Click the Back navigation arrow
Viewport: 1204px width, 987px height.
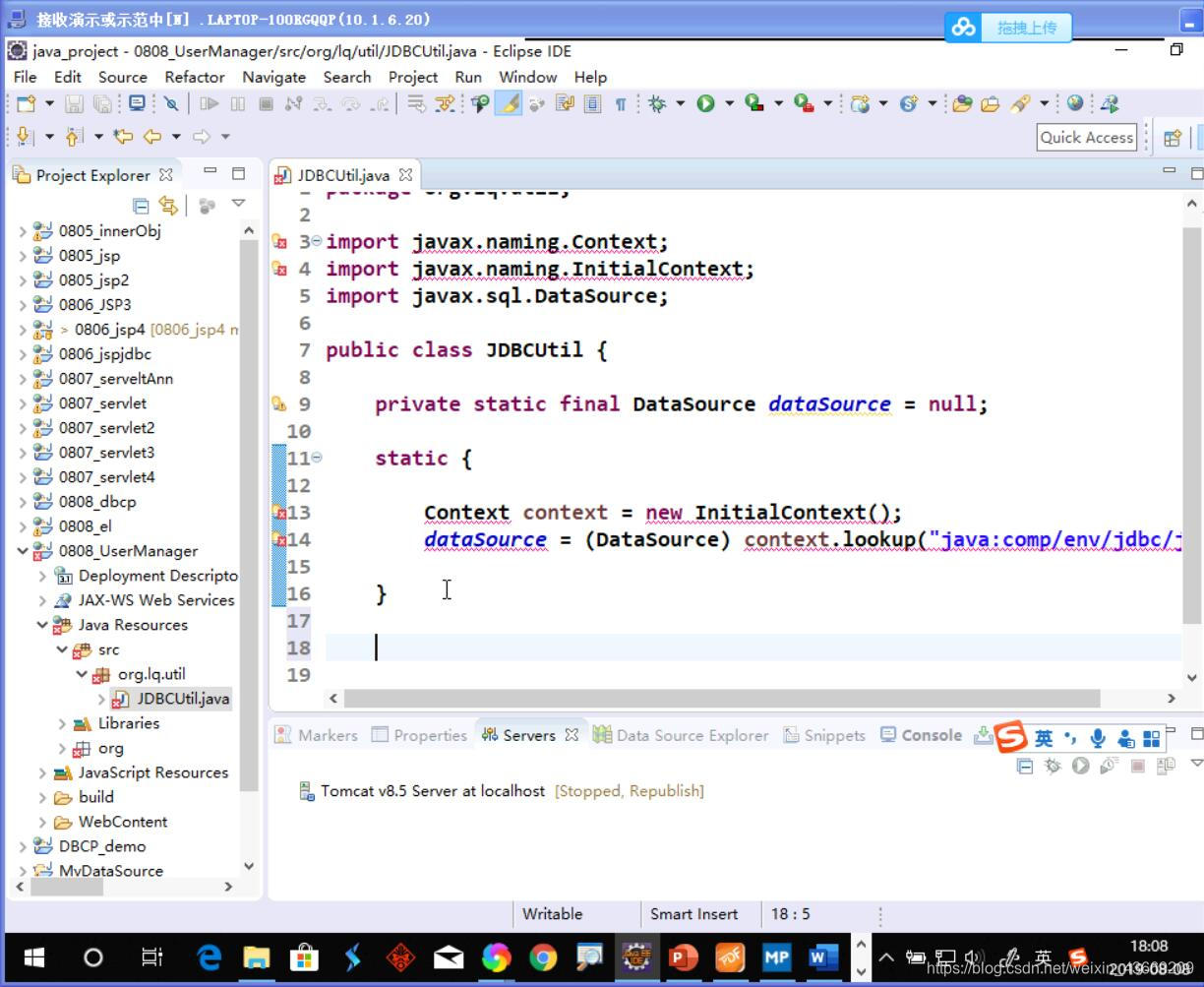(x=152, y=137)
